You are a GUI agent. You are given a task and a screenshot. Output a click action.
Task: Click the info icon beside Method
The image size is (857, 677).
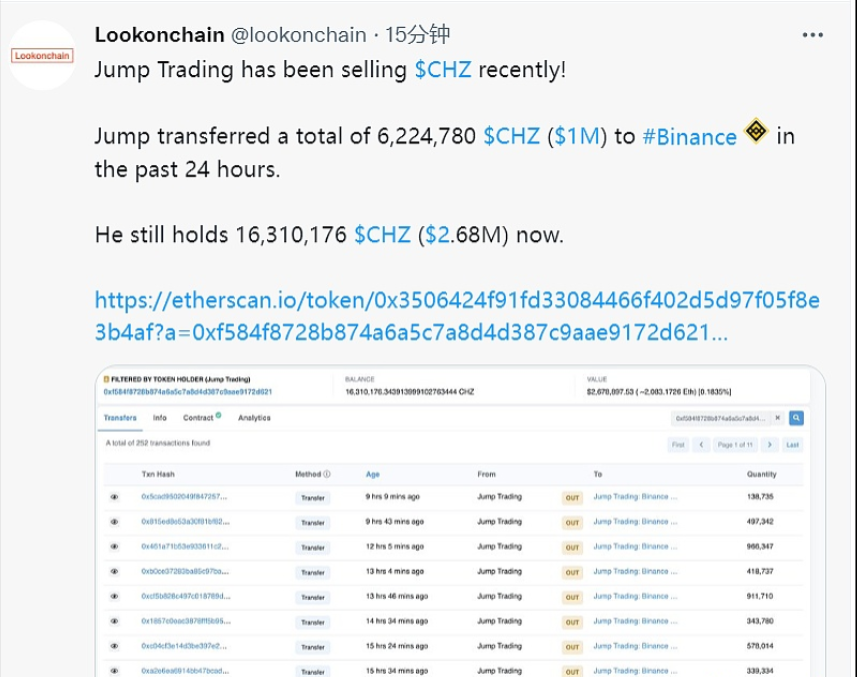pos(326,474)
